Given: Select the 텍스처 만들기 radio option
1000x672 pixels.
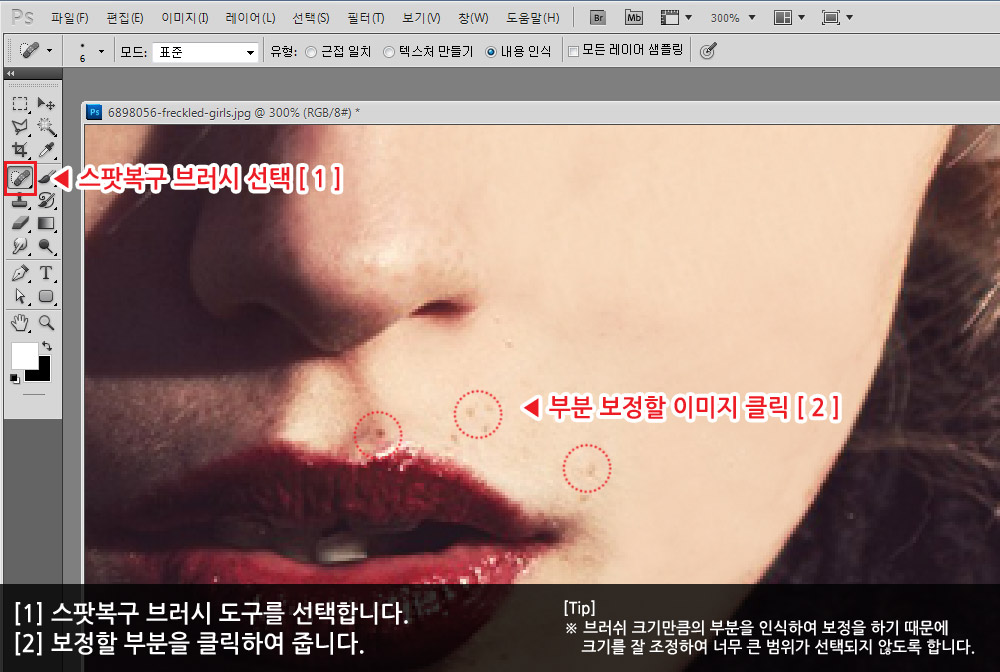Looking at the screenshot, I should pyautogui.click(x=389, y=51).
